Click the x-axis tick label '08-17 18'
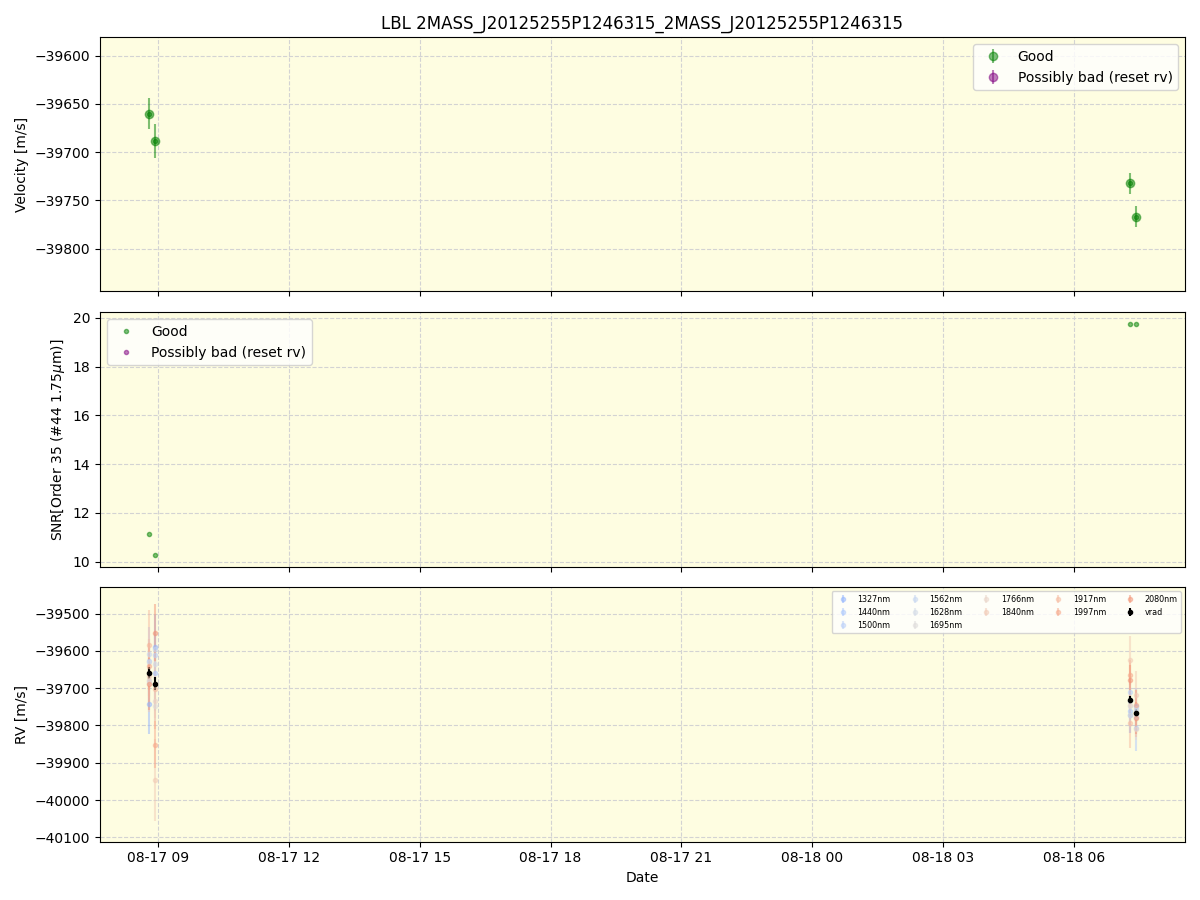Image resolution: width=1200 pixels, height=900 pixels. (551, 857)
